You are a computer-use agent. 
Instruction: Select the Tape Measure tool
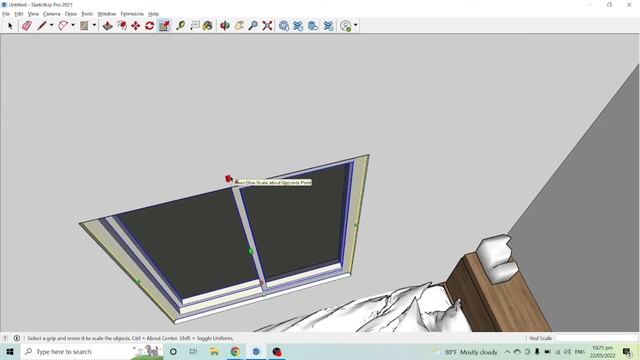pos(180,26)
